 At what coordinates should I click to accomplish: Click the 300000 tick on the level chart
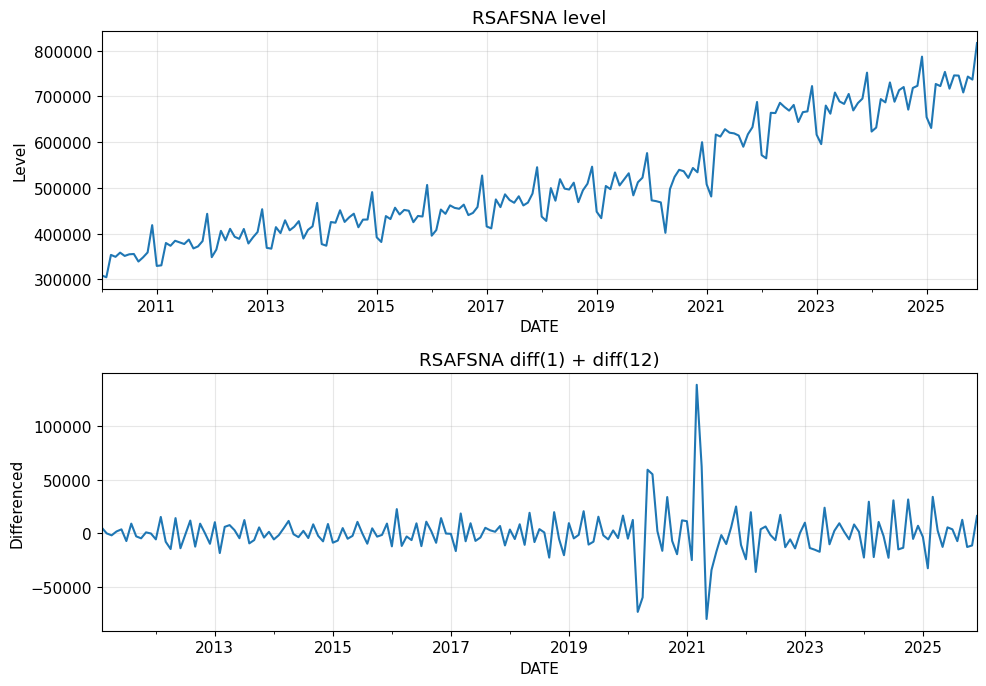tap(67, 280)
